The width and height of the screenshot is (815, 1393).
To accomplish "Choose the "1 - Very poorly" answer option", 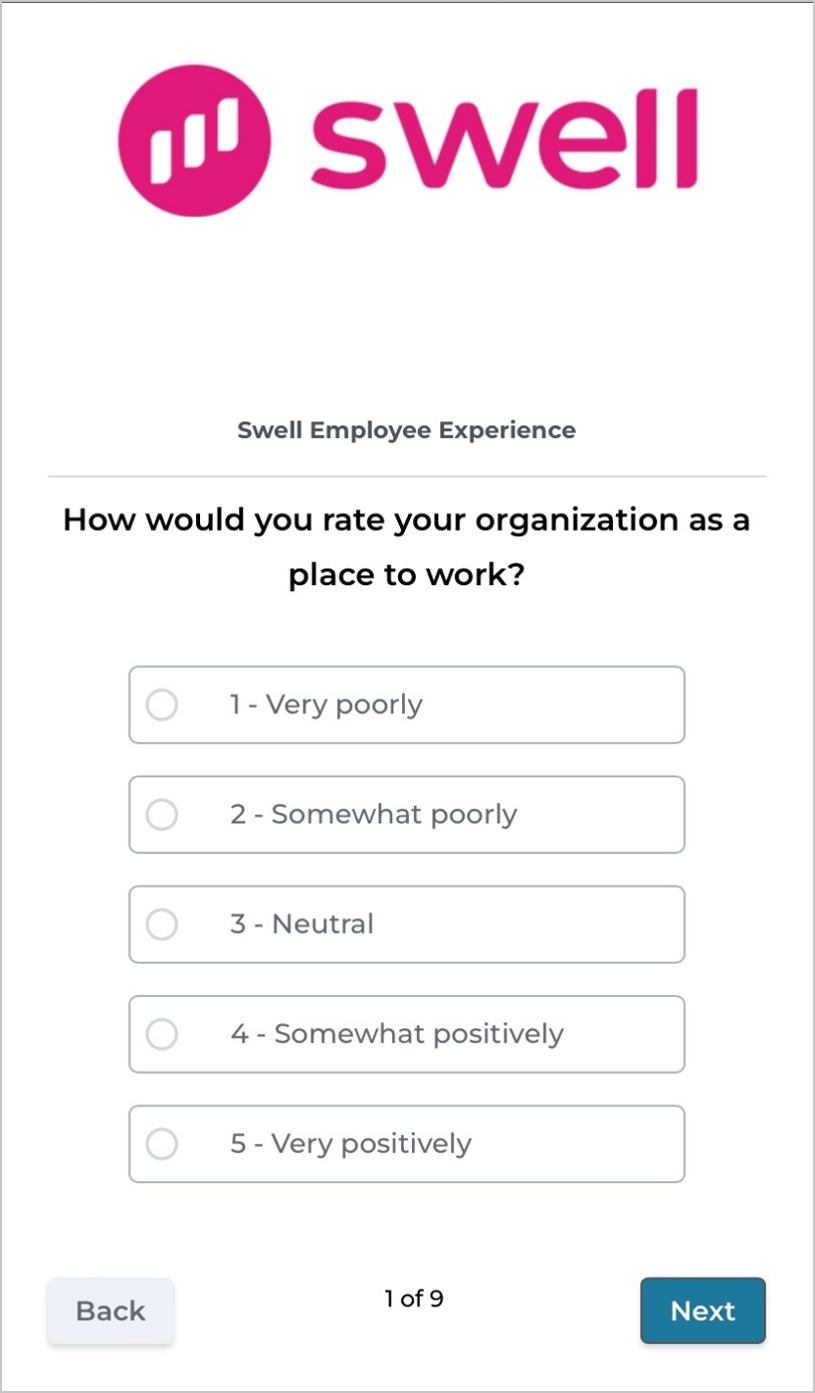I will tap(406, 704).
